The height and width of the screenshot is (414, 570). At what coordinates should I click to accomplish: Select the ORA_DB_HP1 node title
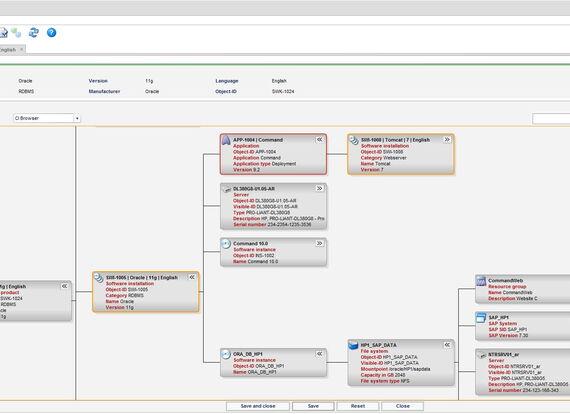pos(248,354)
